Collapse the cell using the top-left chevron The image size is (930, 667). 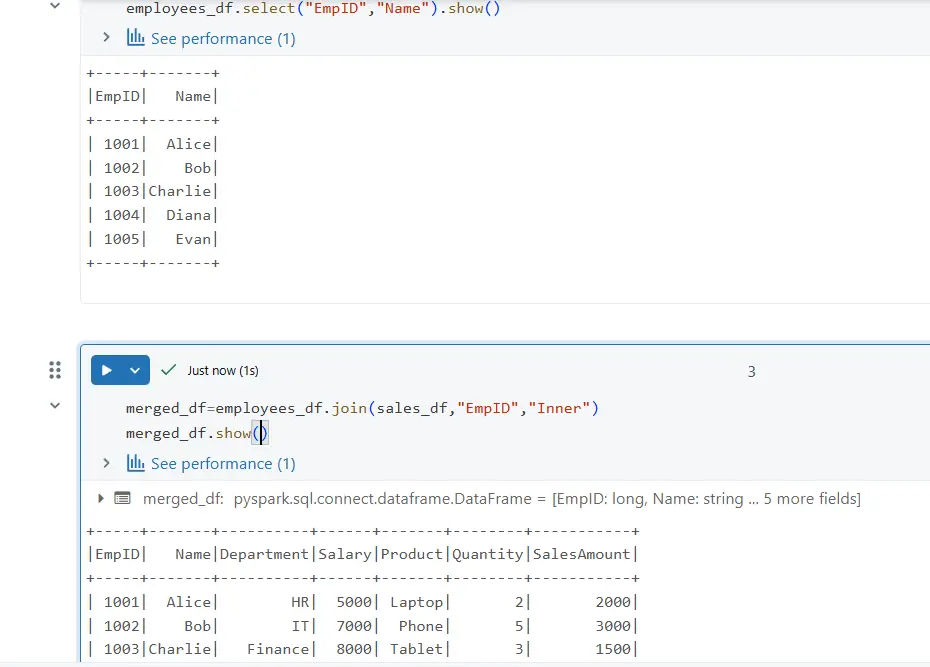tap(55, 5)
